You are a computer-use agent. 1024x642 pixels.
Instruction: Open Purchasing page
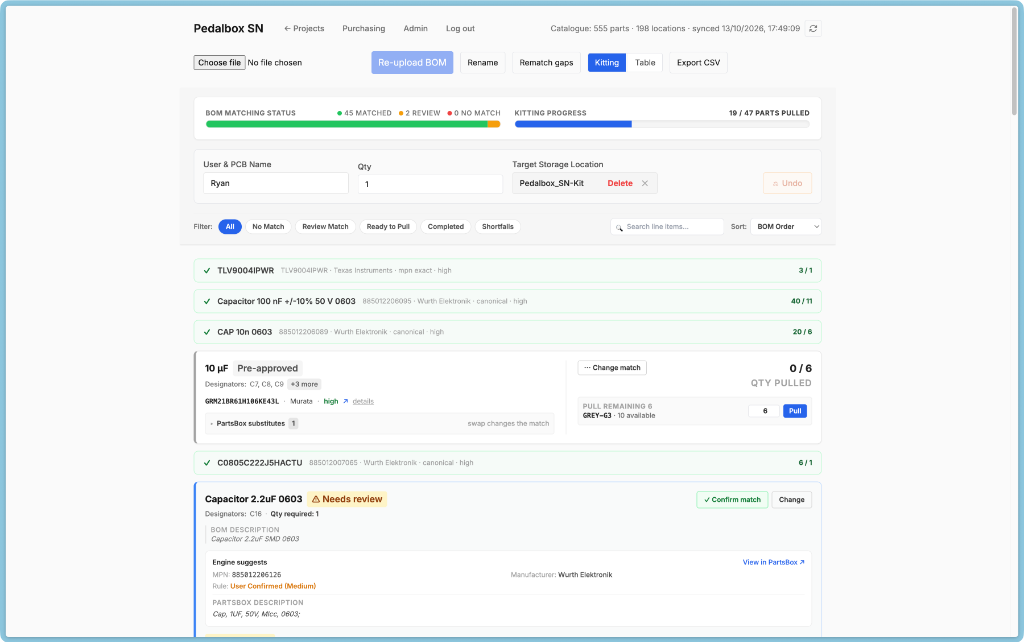coord(364,29)
